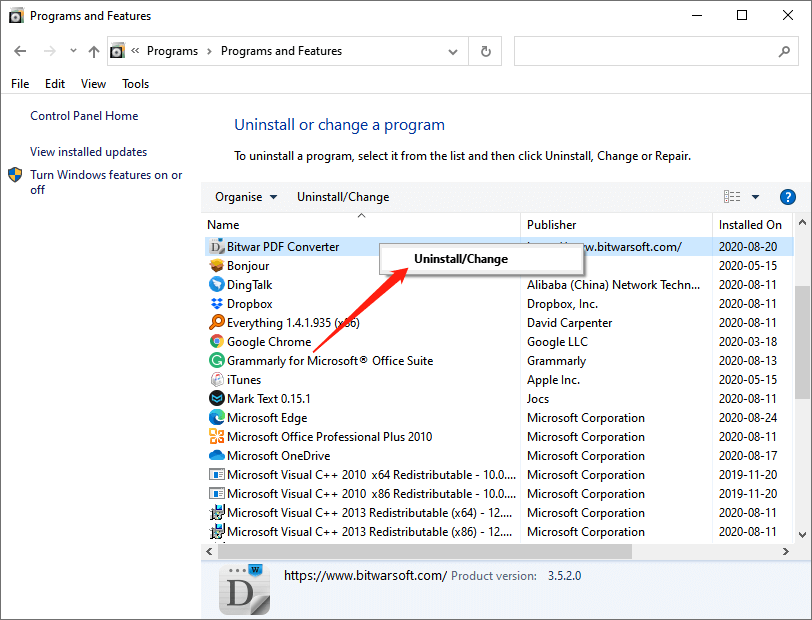Viewport: 812px width, 620px height.
Task: Click the Dropbox application icon
Action: tap(214, 303)
